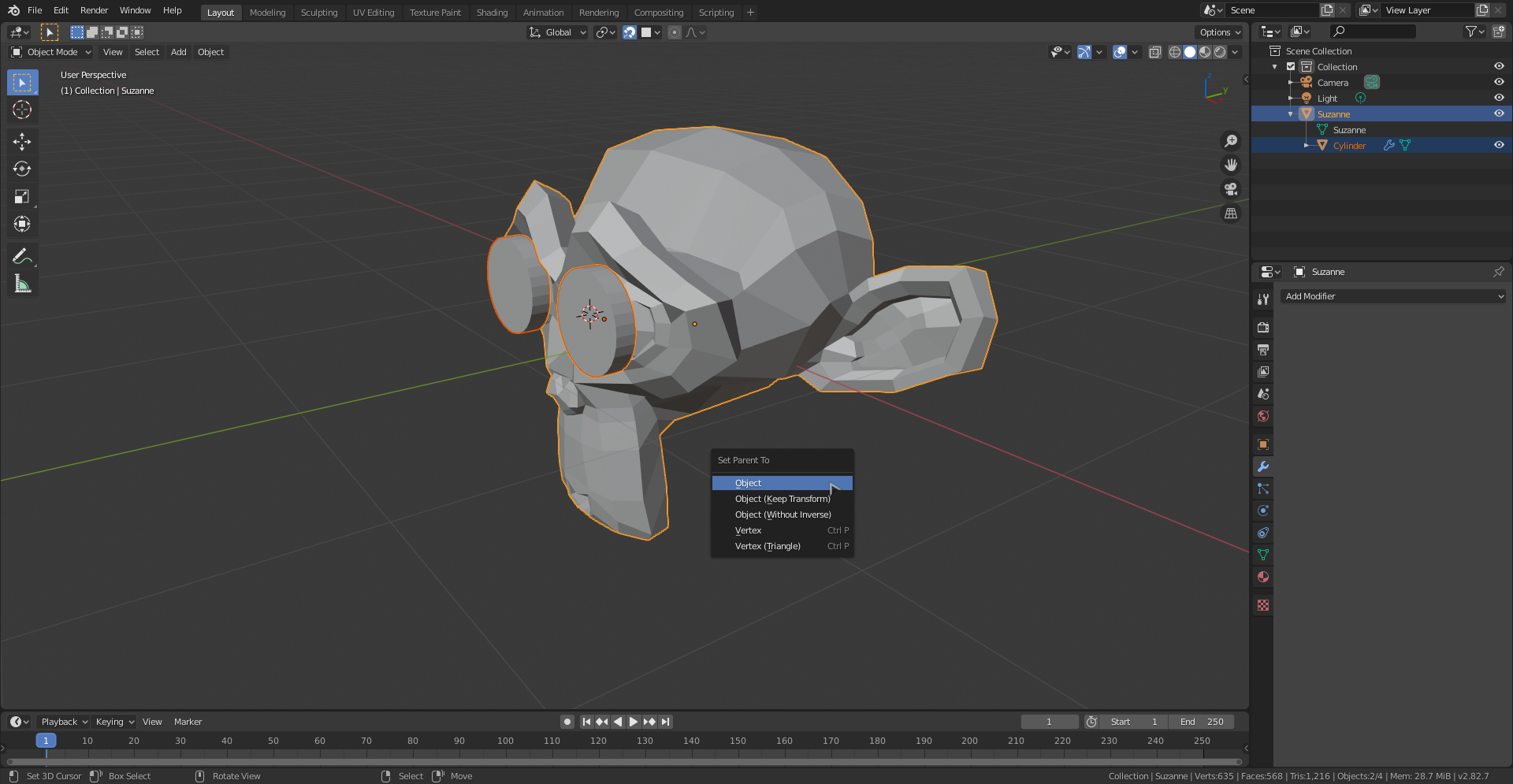Activate the Scale tool

point(22,196)
